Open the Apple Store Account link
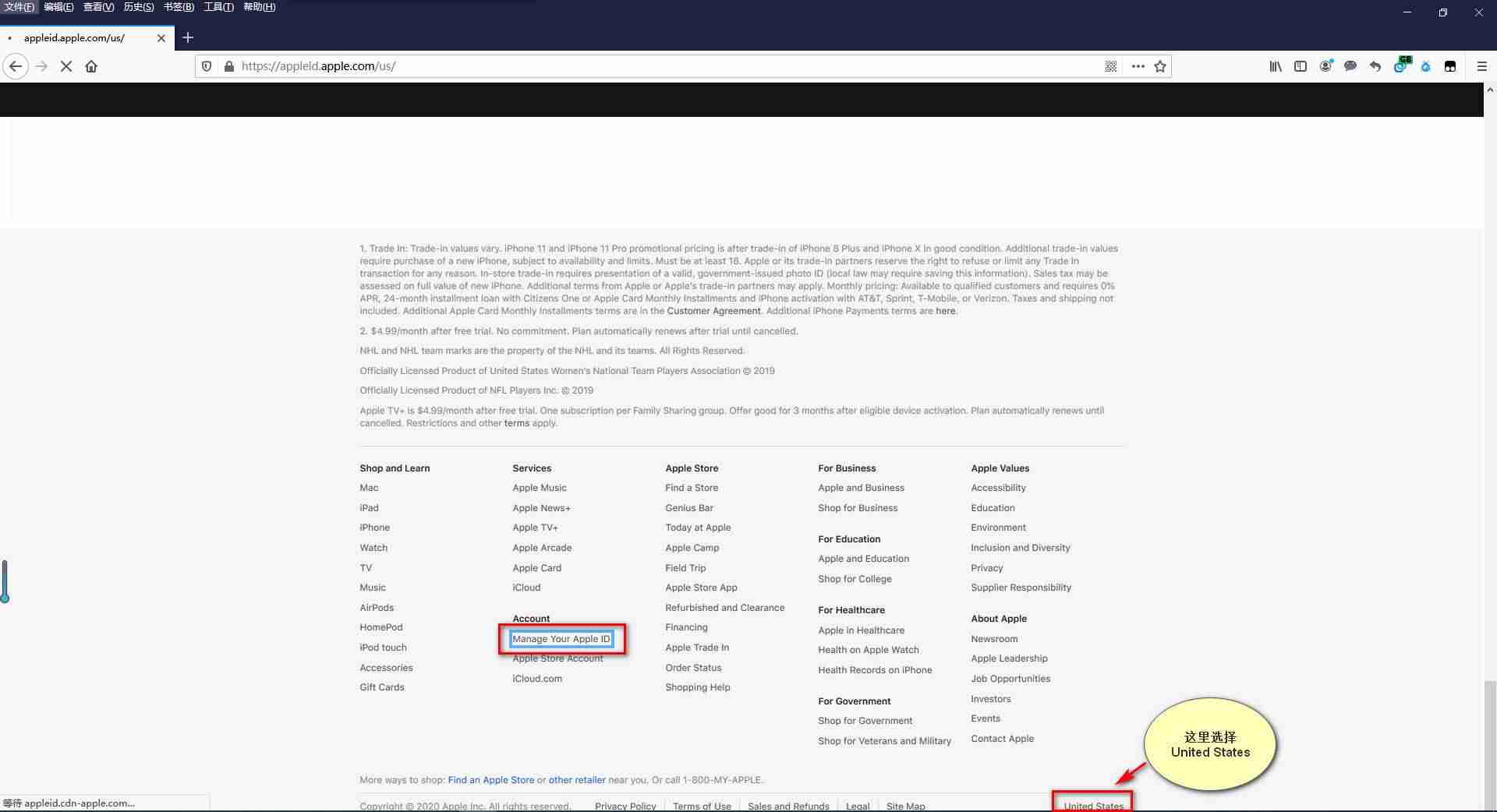 click(557, 658)
